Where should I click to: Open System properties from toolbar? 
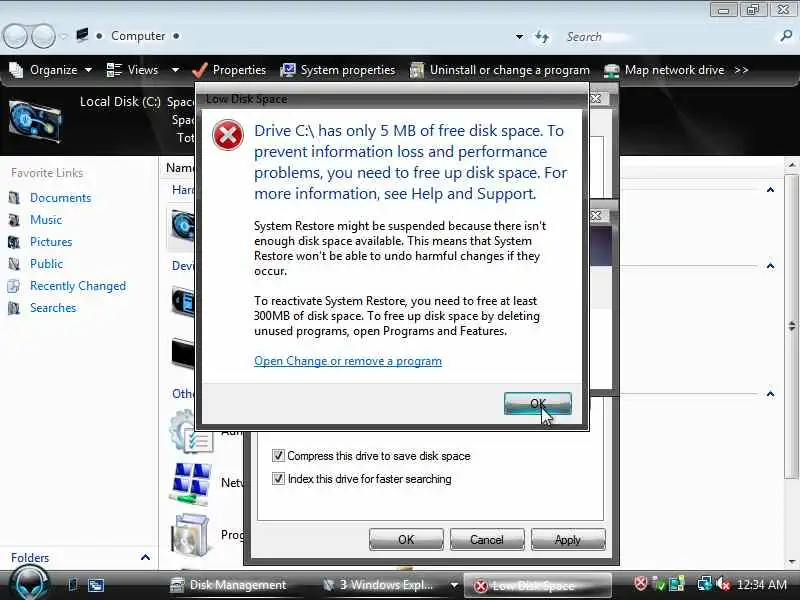pos(347,70)
